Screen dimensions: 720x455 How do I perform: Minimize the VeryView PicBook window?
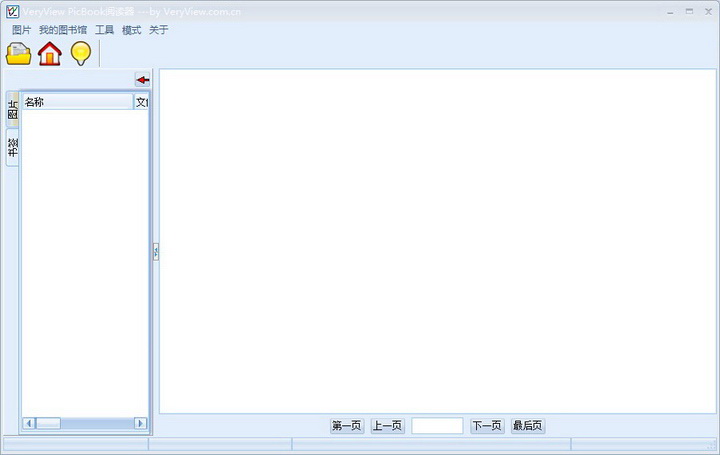670,12
